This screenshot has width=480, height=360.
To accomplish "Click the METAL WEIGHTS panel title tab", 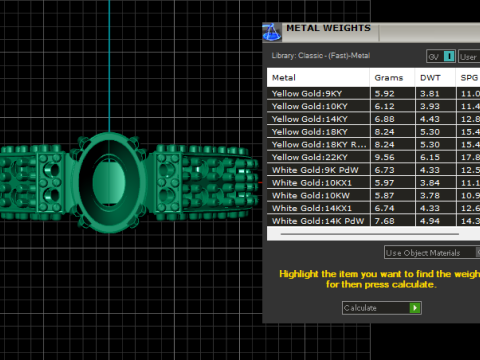I will 329,28.
